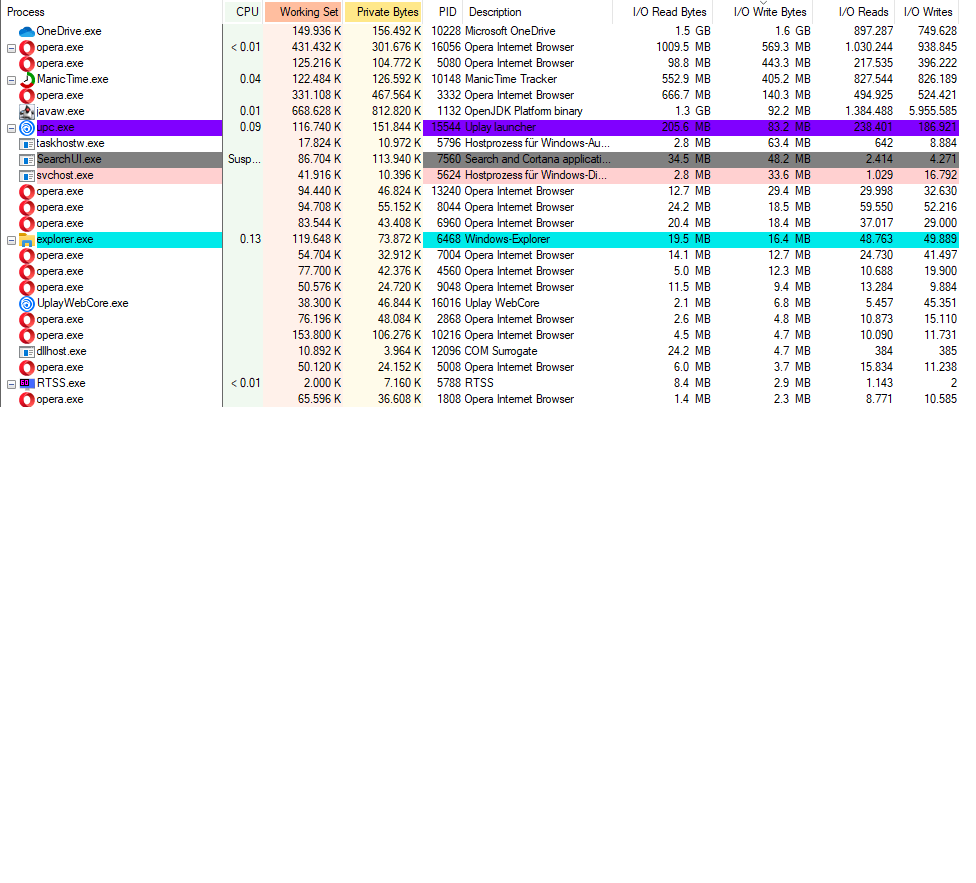The image size is (976, 883).
Task: Click the OneDrive.exe cloud icon
Action: [x=27, y=31]
